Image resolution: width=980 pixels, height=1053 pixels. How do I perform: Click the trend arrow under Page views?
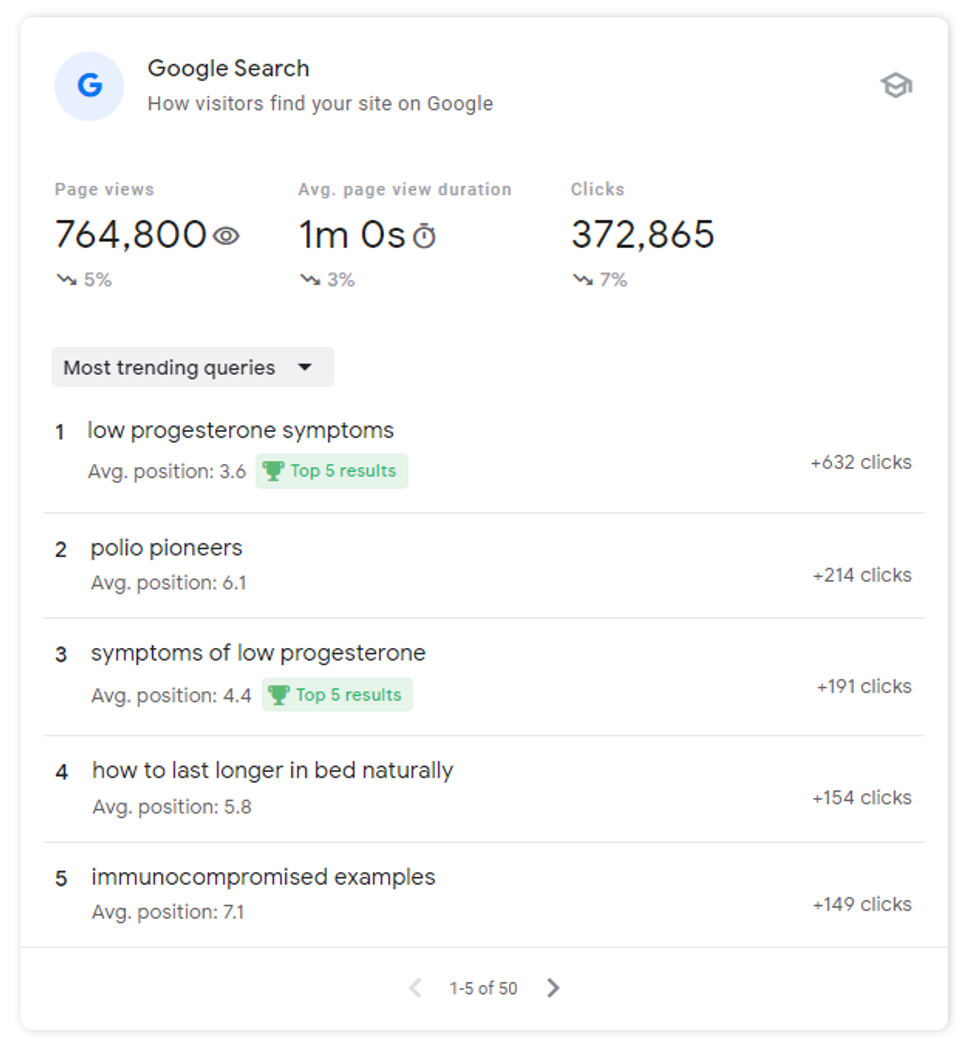click(x=66, y=280)
